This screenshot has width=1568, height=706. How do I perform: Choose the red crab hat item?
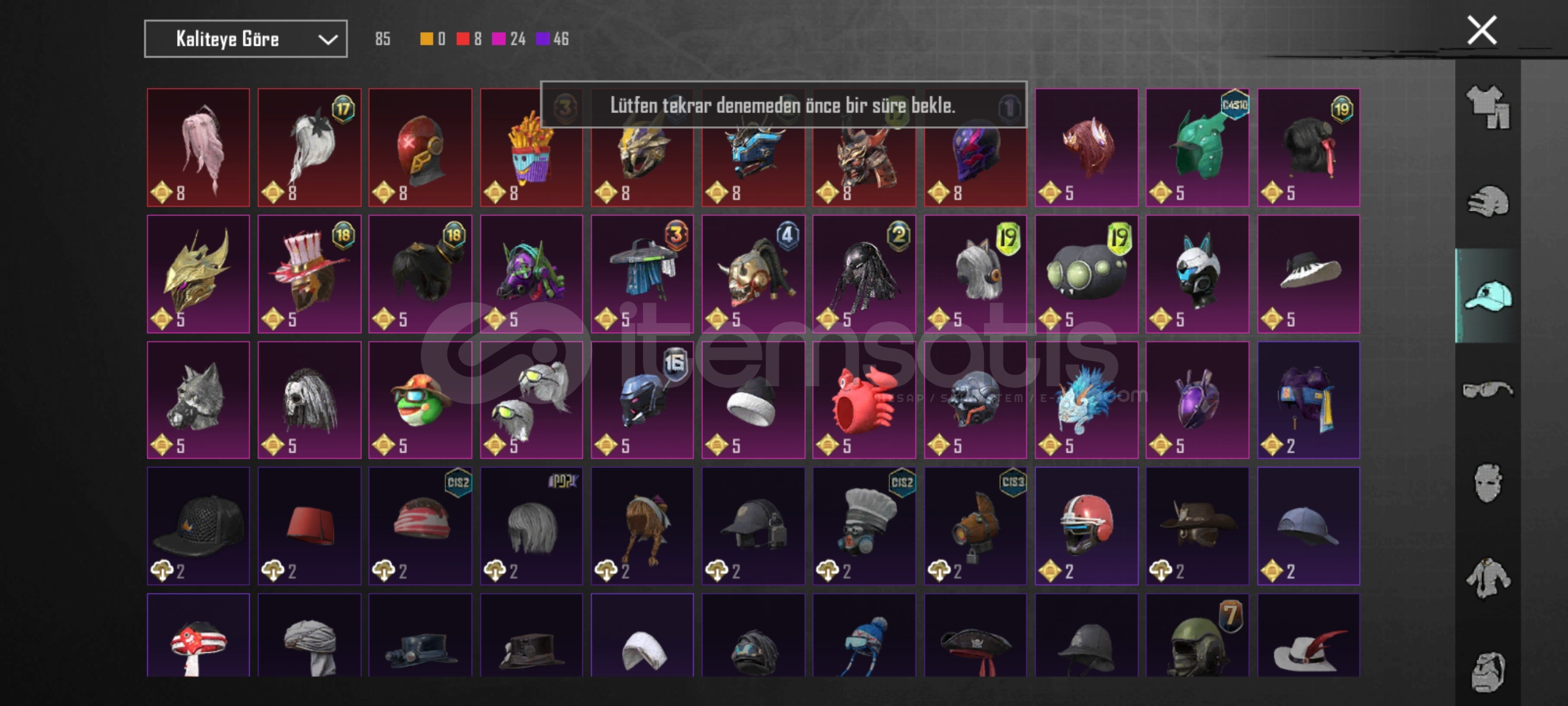coord(864,400)
